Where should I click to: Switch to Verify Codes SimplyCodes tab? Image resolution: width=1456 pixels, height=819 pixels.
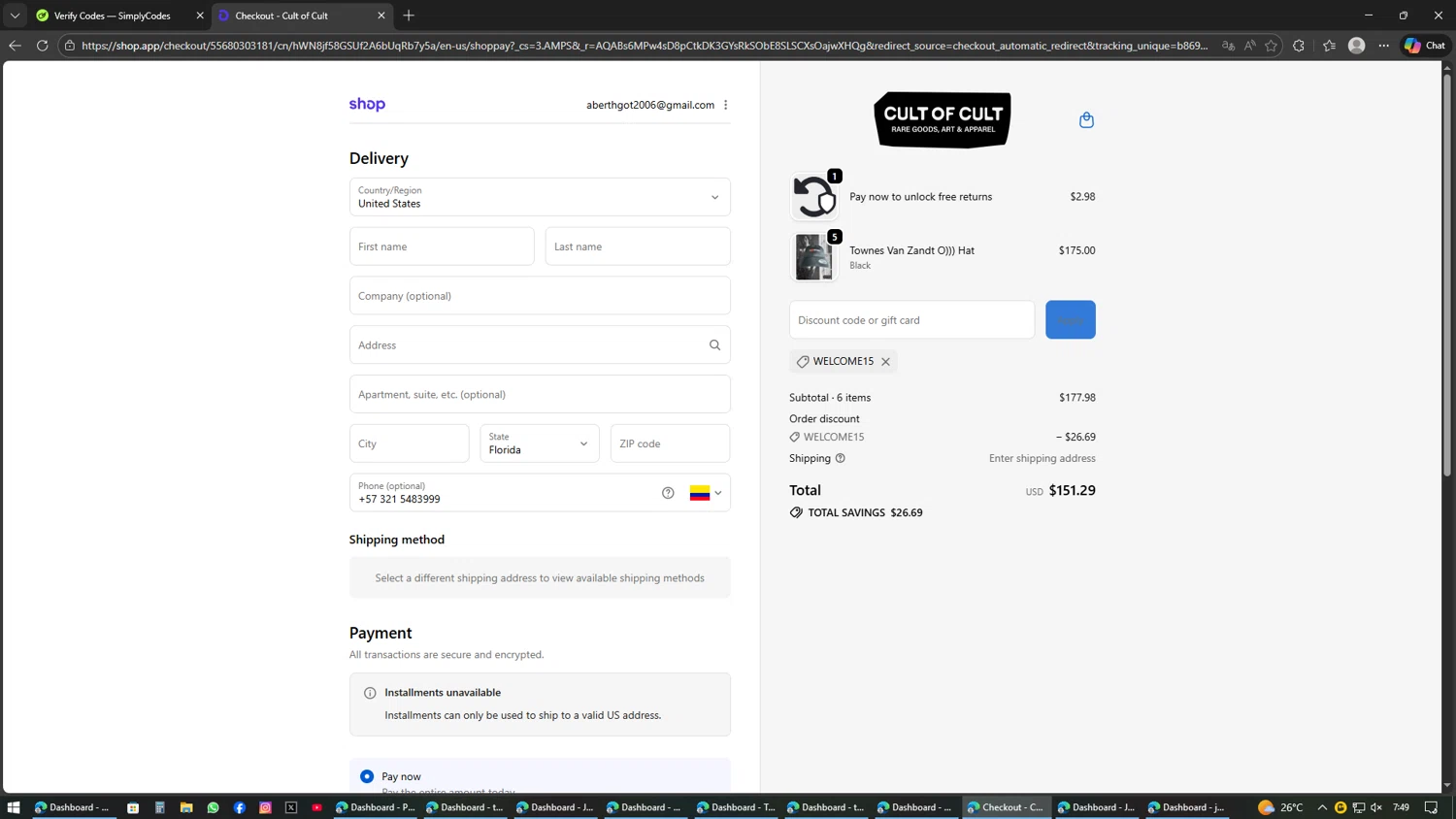pos(112,16)
